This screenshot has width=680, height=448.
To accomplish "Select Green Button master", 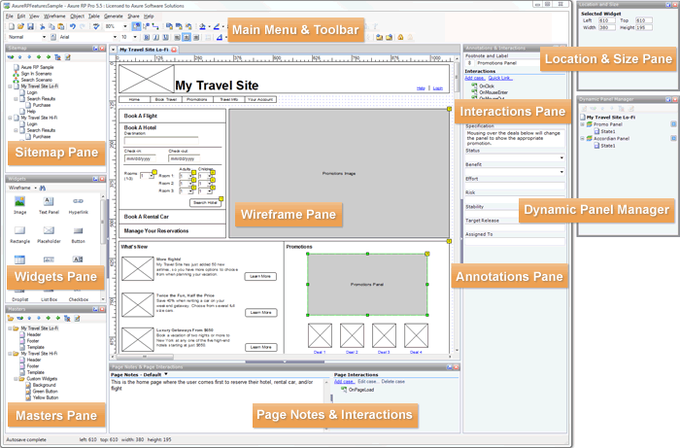I will [45, 391].
